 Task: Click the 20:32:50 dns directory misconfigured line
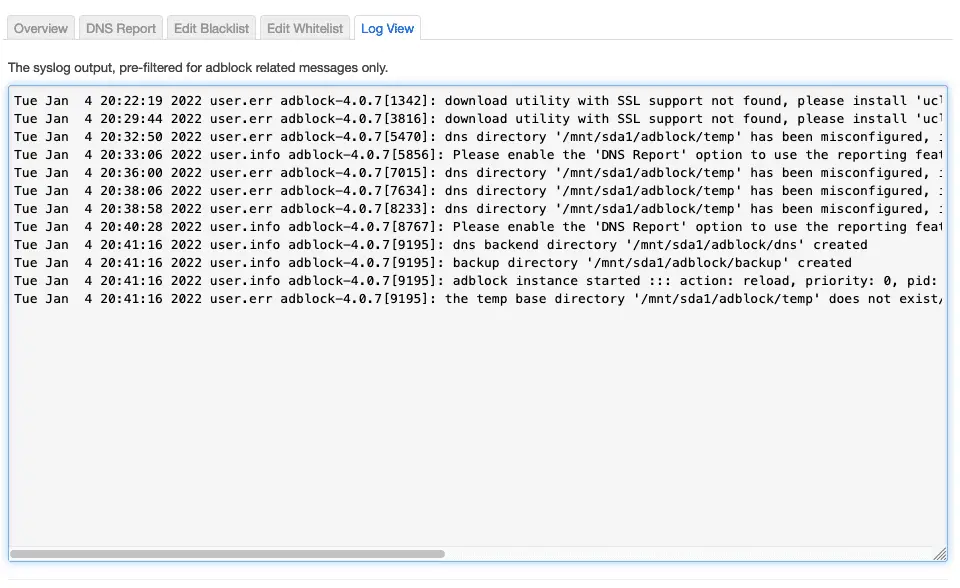478,137
